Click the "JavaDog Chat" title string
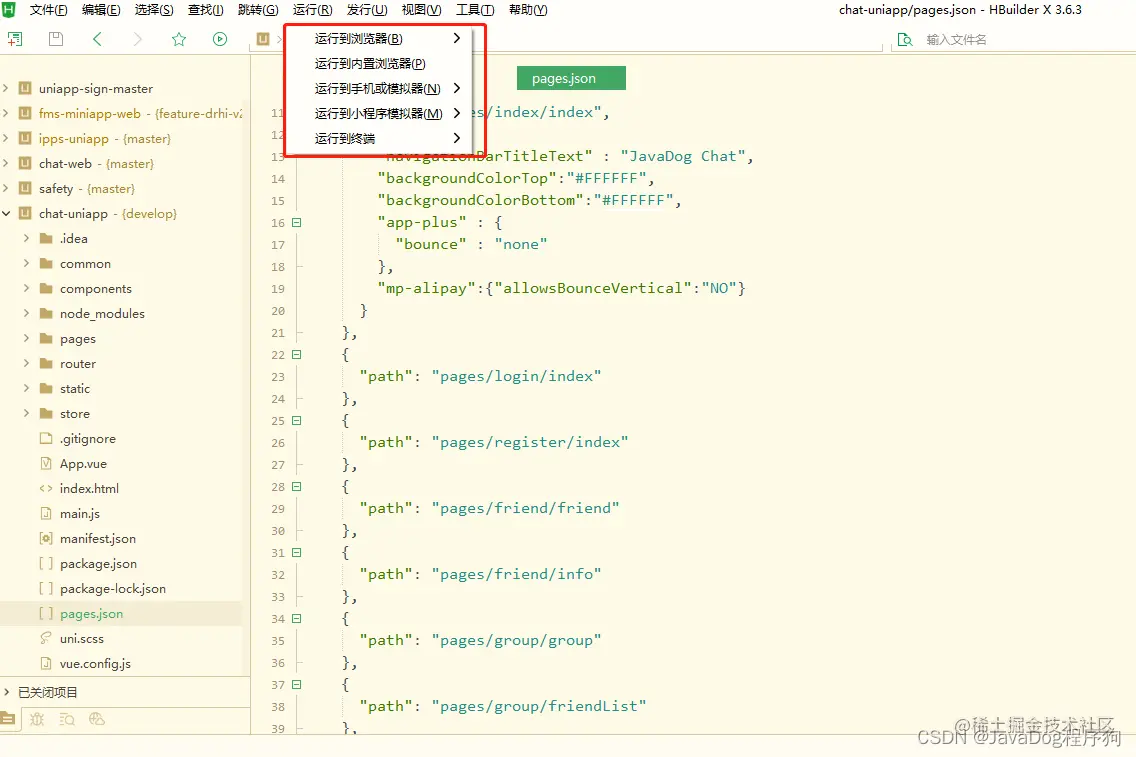This screenshot has height=757, width=1136. pos(682,156)
